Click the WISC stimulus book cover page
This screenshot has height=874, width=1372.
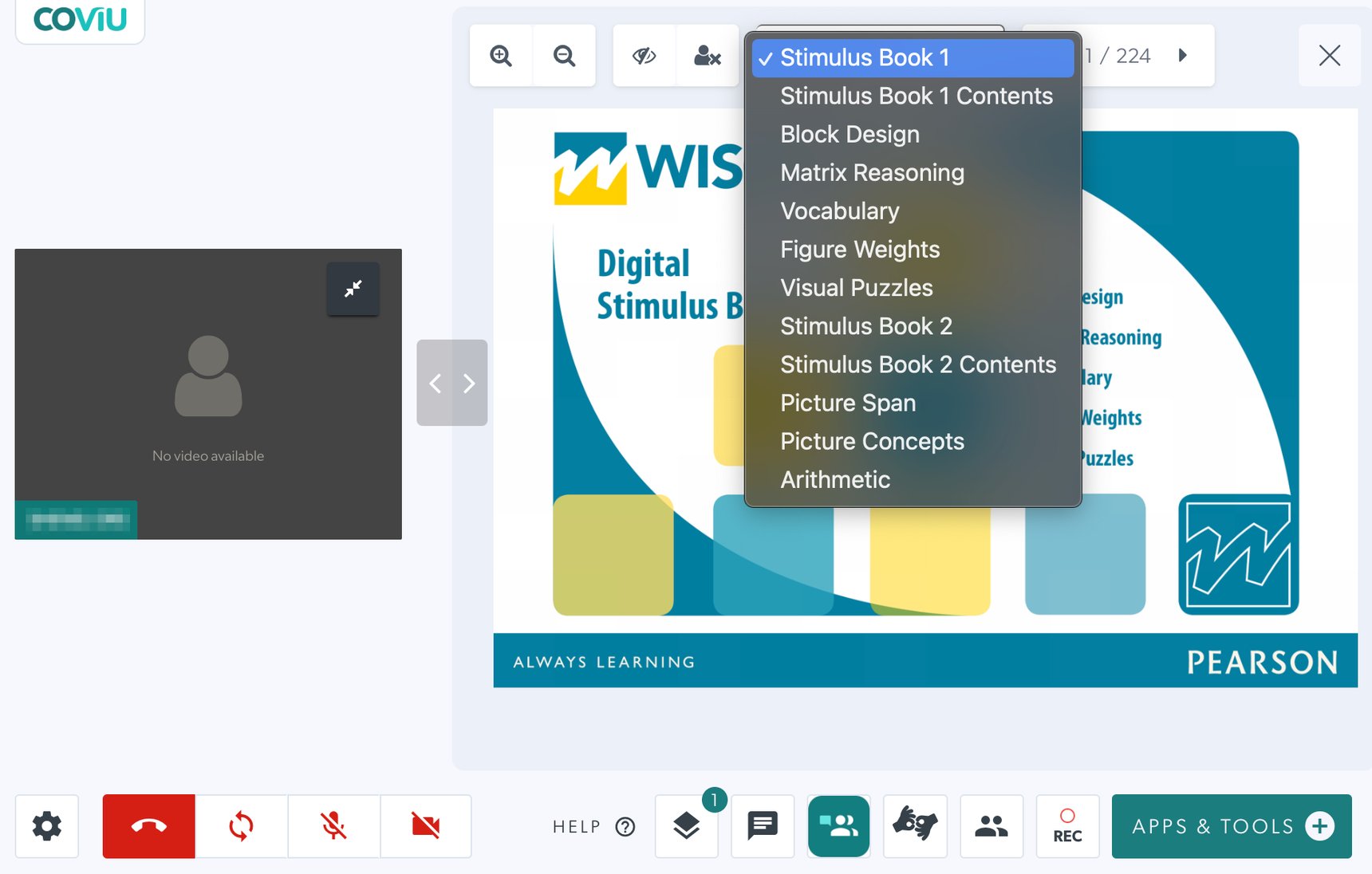click(x=925, y=398)
